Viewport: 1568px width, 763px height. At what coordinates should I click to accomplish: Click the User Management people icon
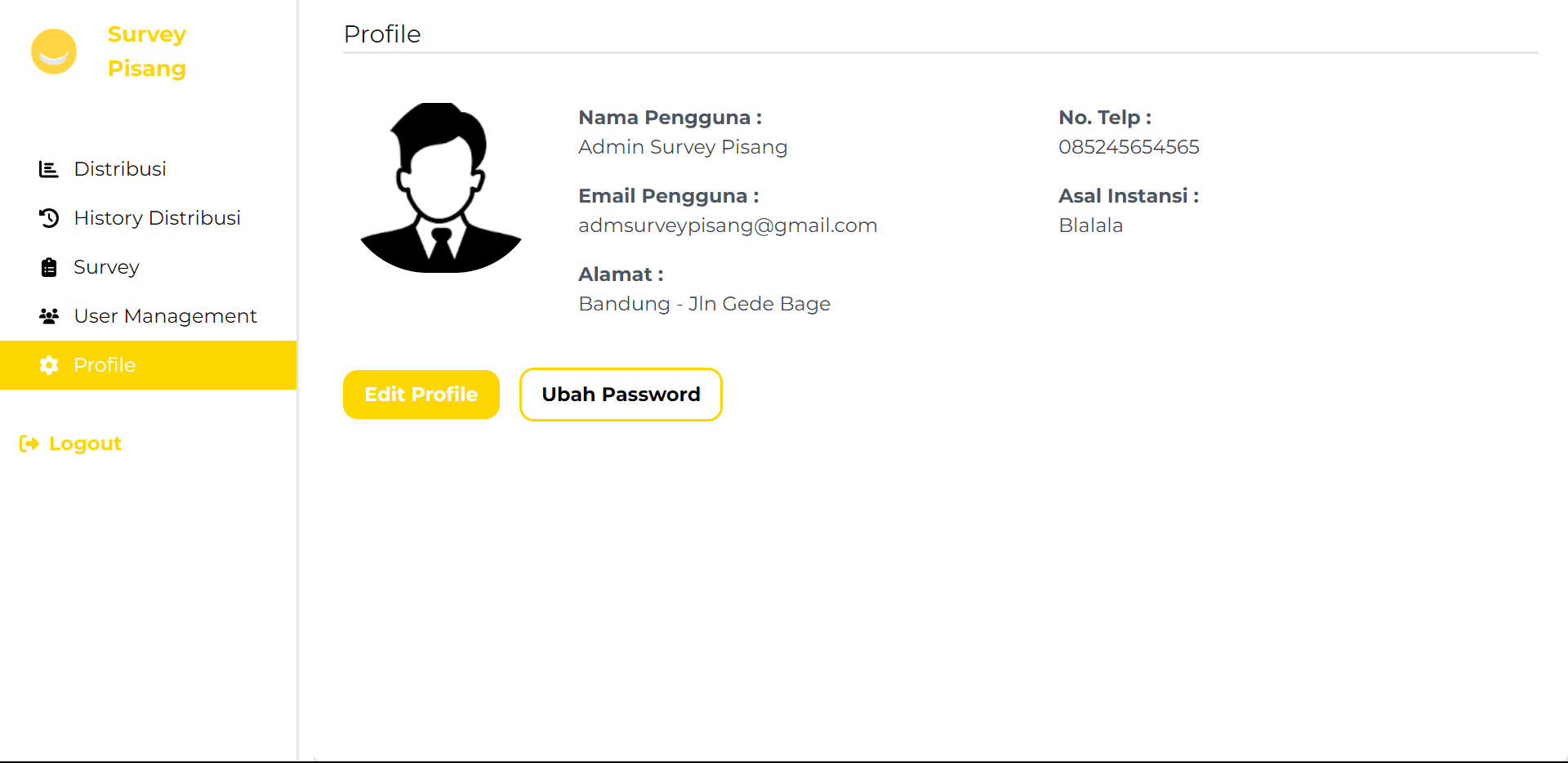[48, 315]
